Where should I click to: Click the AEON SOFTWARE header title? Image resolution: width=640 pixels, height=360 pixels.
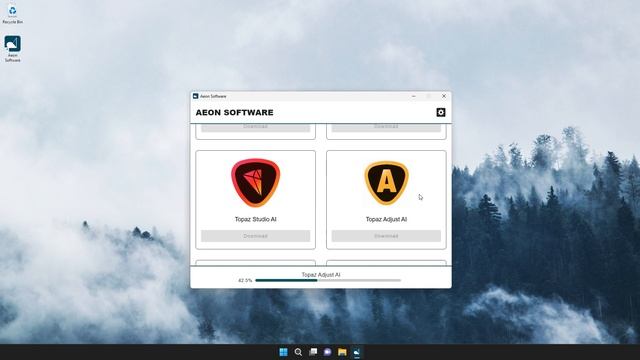(x=235, y=112)
